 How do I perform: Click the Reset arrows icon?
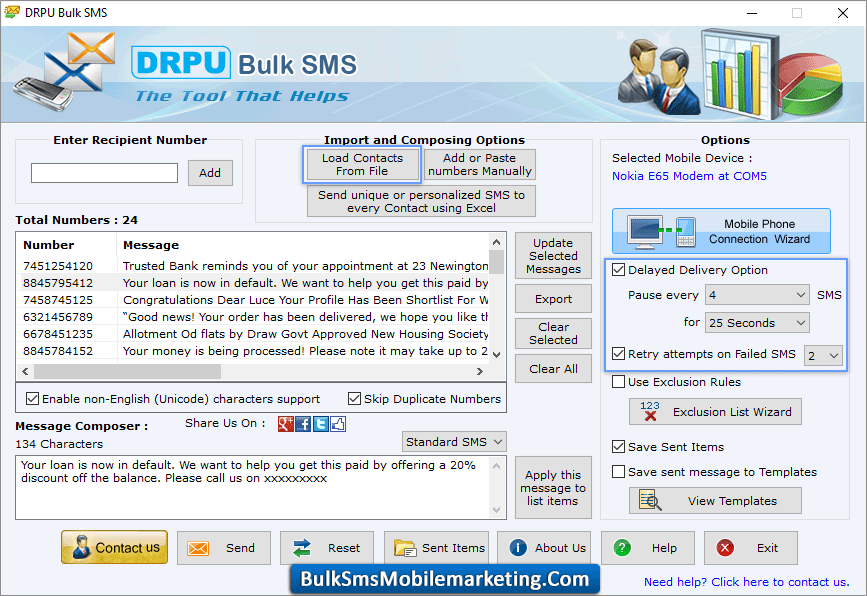pyautogui.click(x=302, y=548)
